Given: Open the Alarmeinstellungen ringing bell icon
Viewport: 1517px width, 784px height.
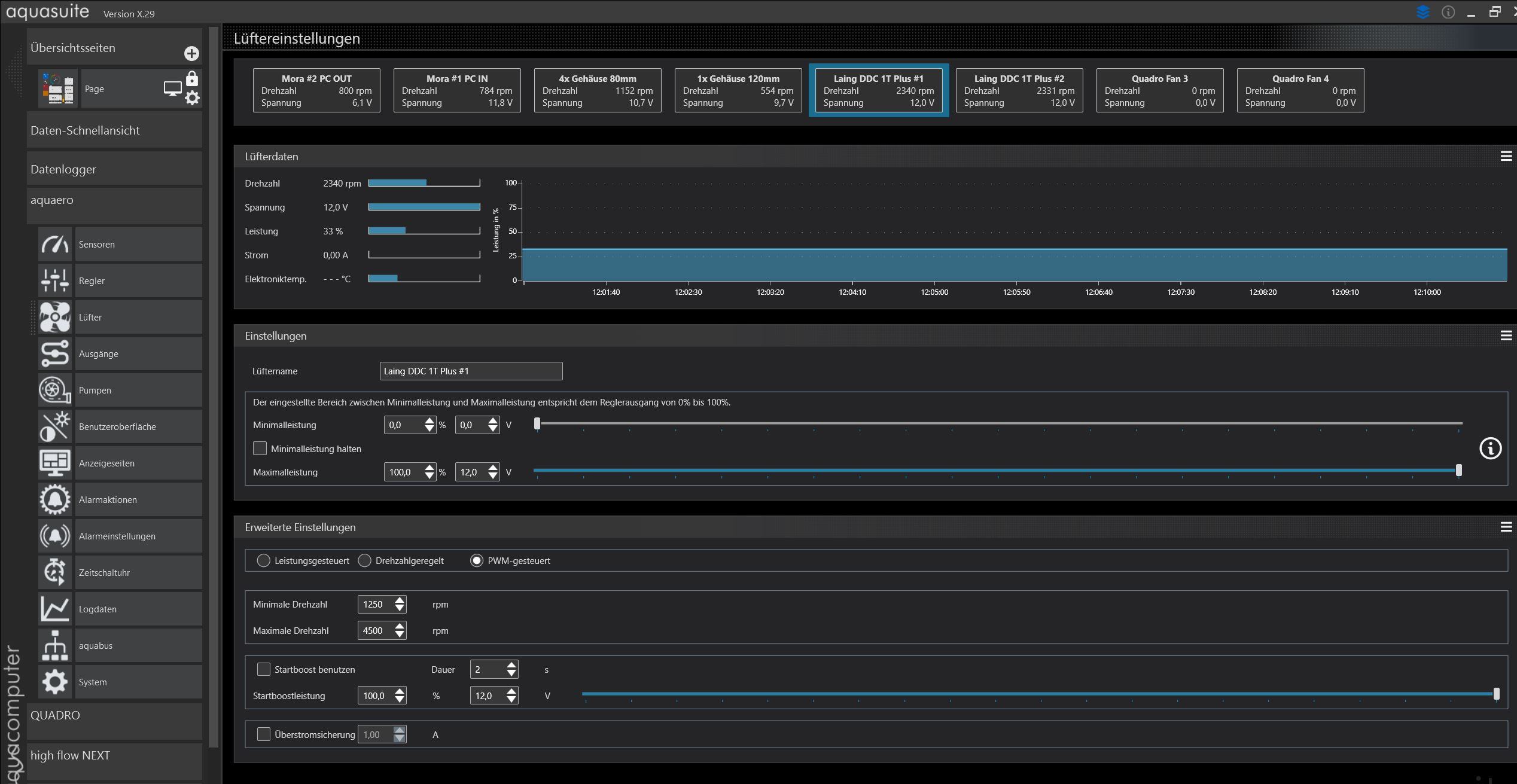Looking at the screenshot, I should point(55,536).
